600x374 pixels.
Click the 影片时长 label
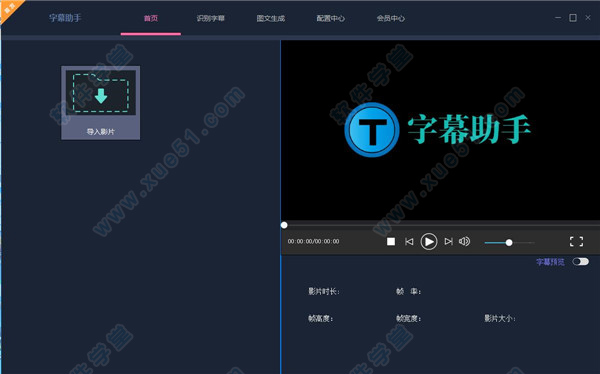pyautogui.click(x=324, y=292)
